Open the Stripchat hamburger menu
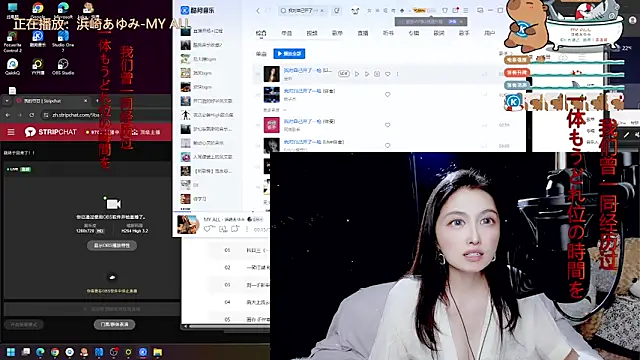640x360 pixels. point(11,132)
